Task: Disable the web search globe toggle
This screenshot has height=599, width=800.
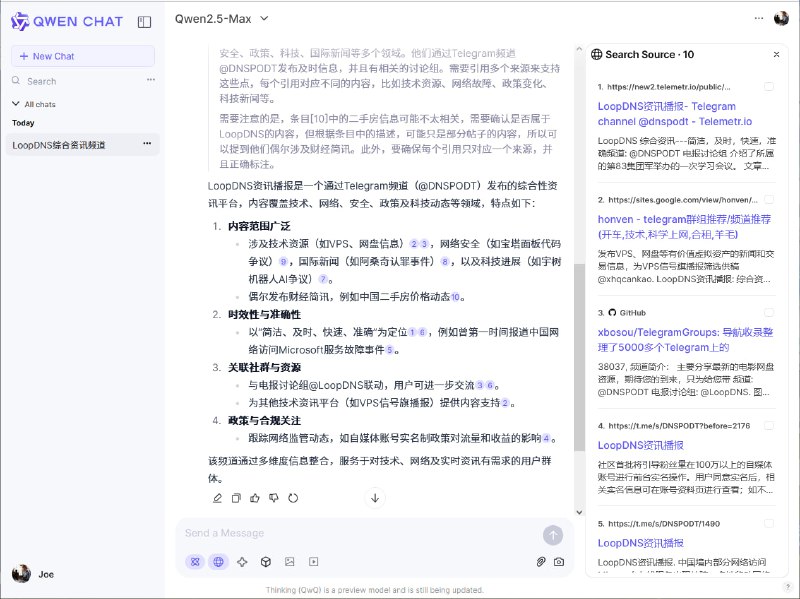Action: pyautogui.click(x=218, y=562)
